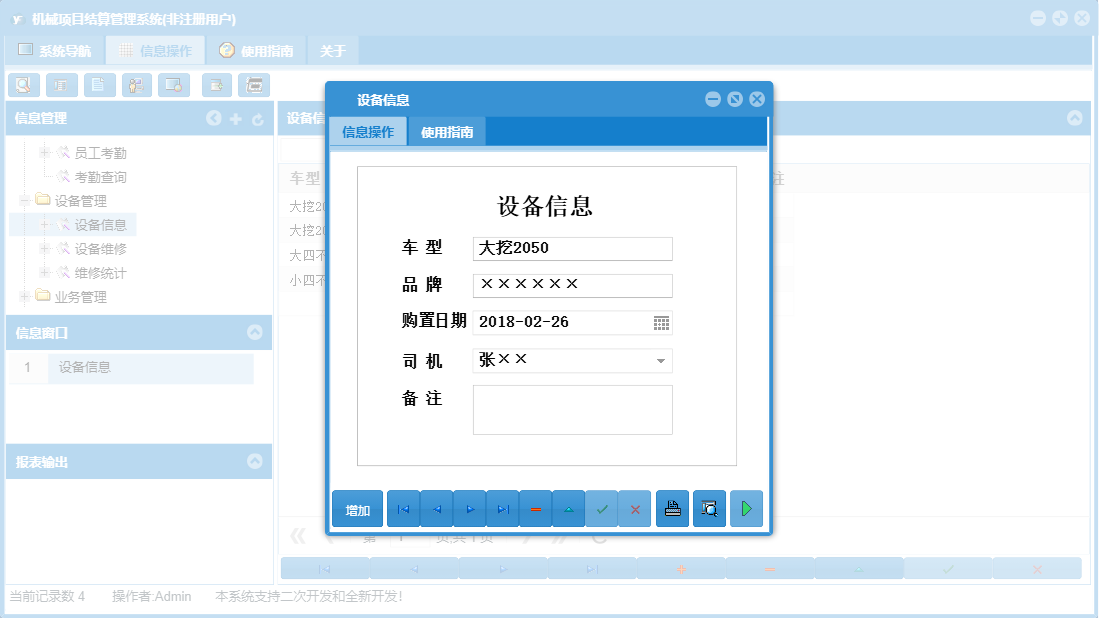Screen dimensions: 1099x618
Task: Go to the next record arrow
Action: (x=469, y=508)
